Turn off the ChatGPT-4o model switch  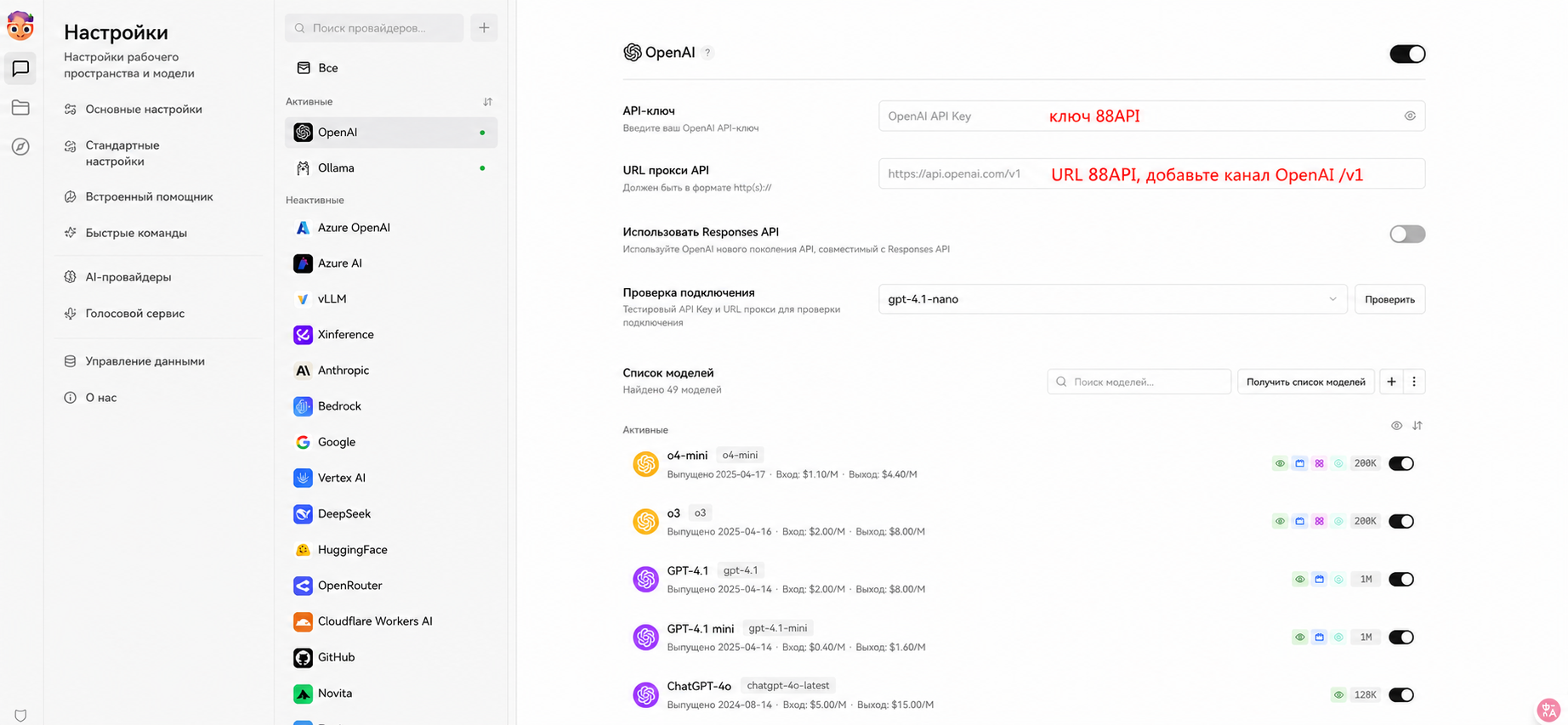1401,694
